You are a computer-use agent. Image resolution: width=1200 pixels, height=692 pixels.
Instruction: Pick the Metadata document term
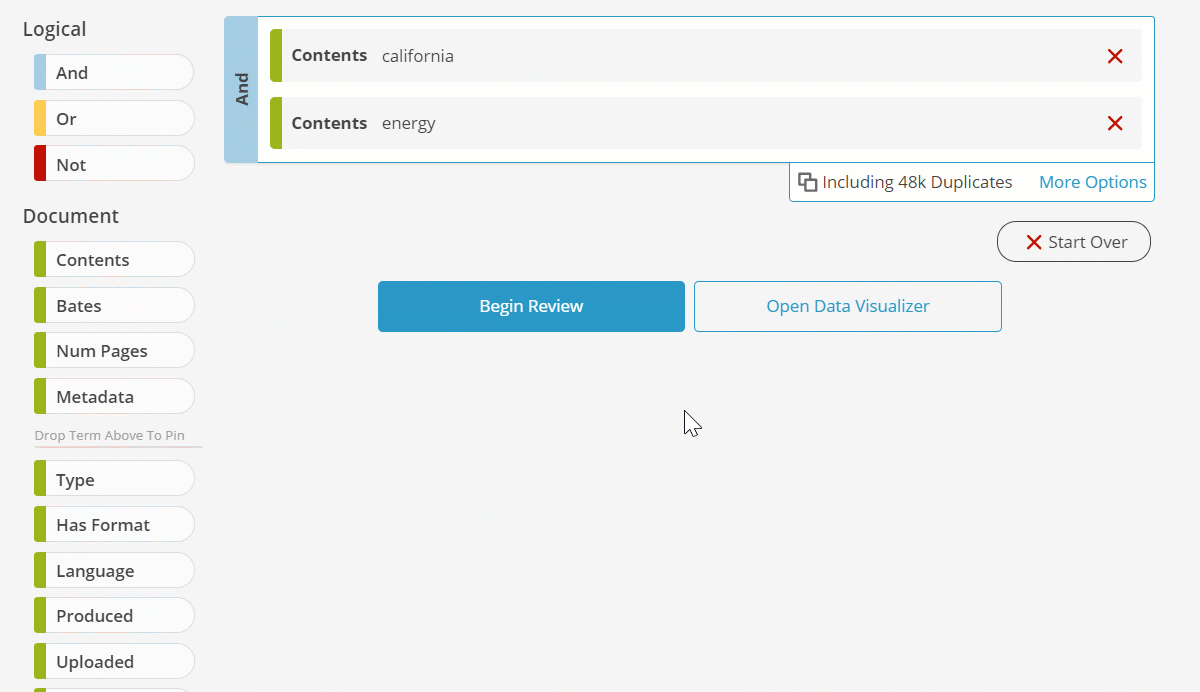tap(114, 397)
